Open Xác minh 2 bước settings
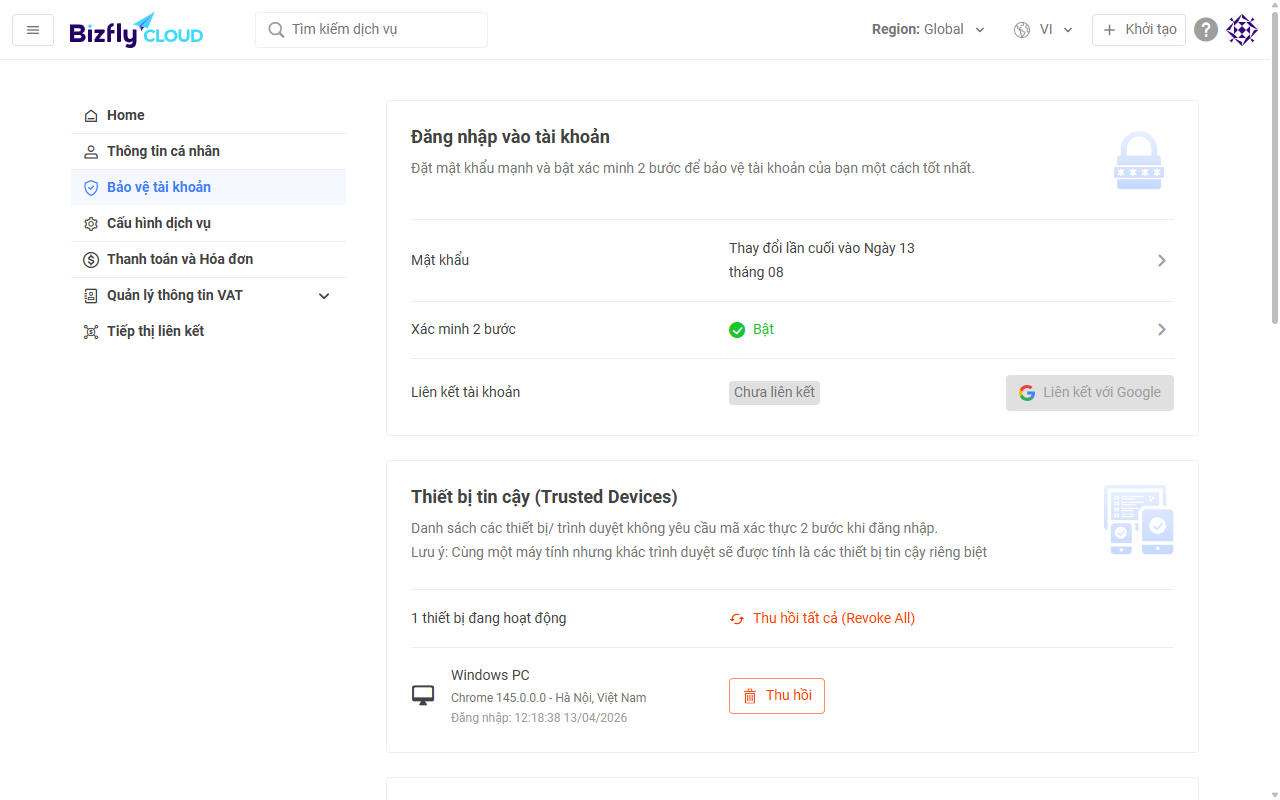The image size is (1280, 800). [x=1161, y=330]
